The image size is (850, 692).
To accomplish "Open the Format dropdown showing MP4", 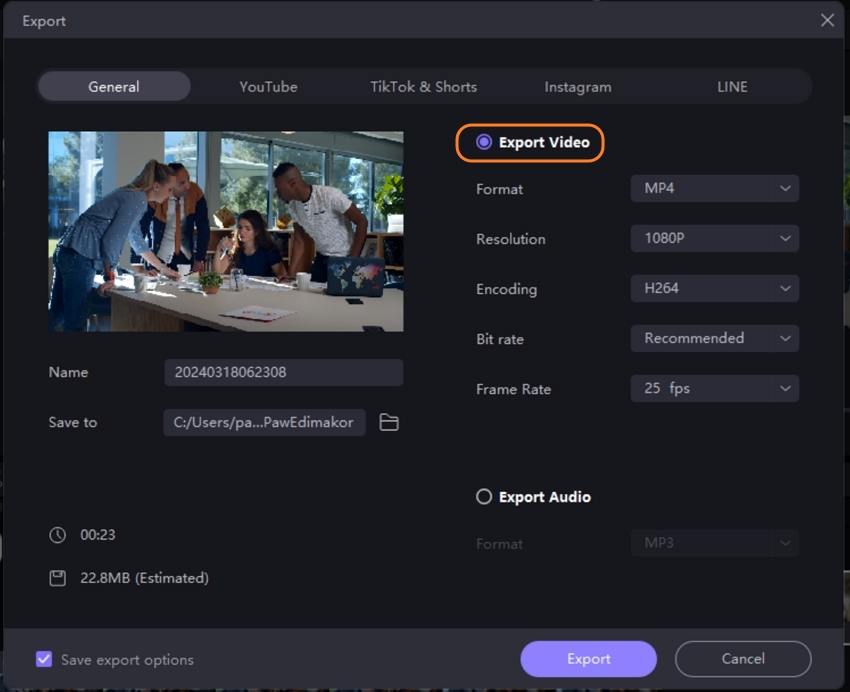I will tap(714, 188).
